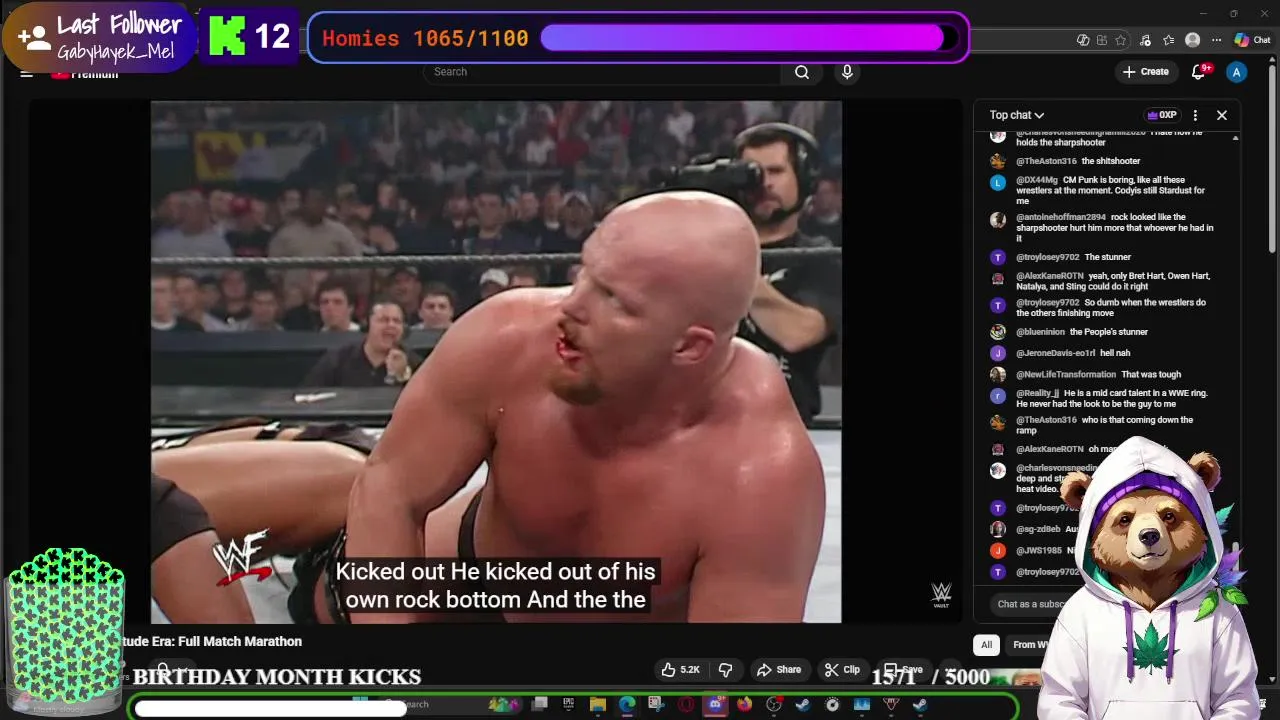The width and height of the screenshot is (1280, 720).
Task: Expand the Top chat dropdown
Action: pyautogui.click(x=1017, y=115)
